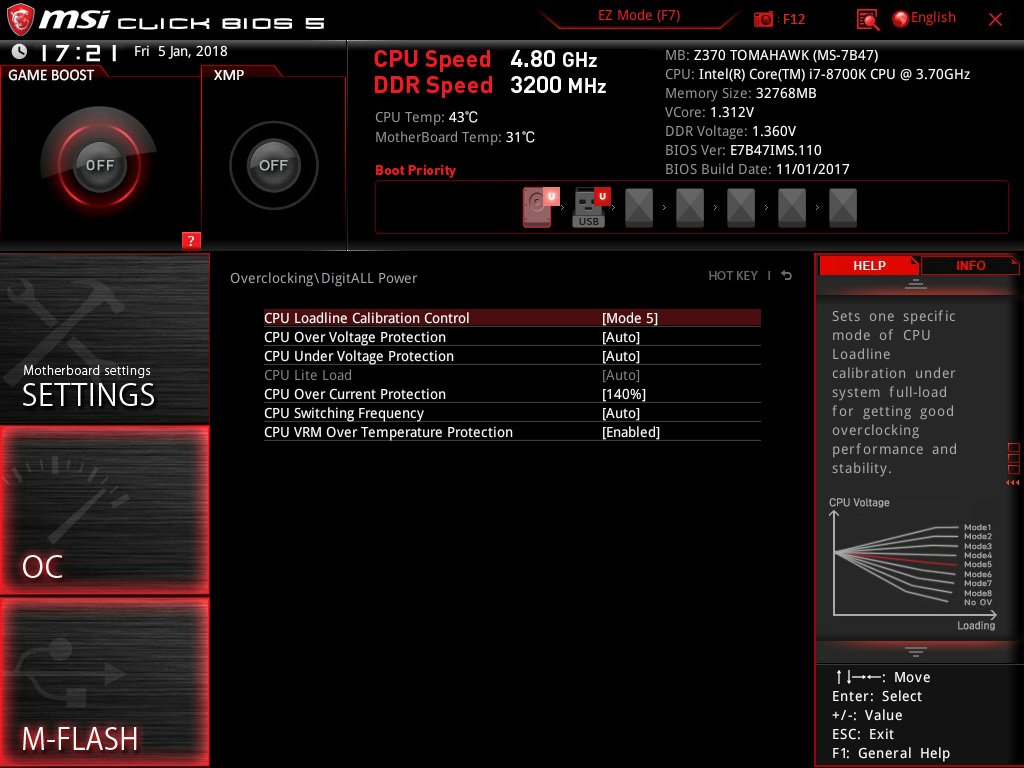1024x768 pixels.
Task: Click the clock icon next to time
Action: [20, 51]
